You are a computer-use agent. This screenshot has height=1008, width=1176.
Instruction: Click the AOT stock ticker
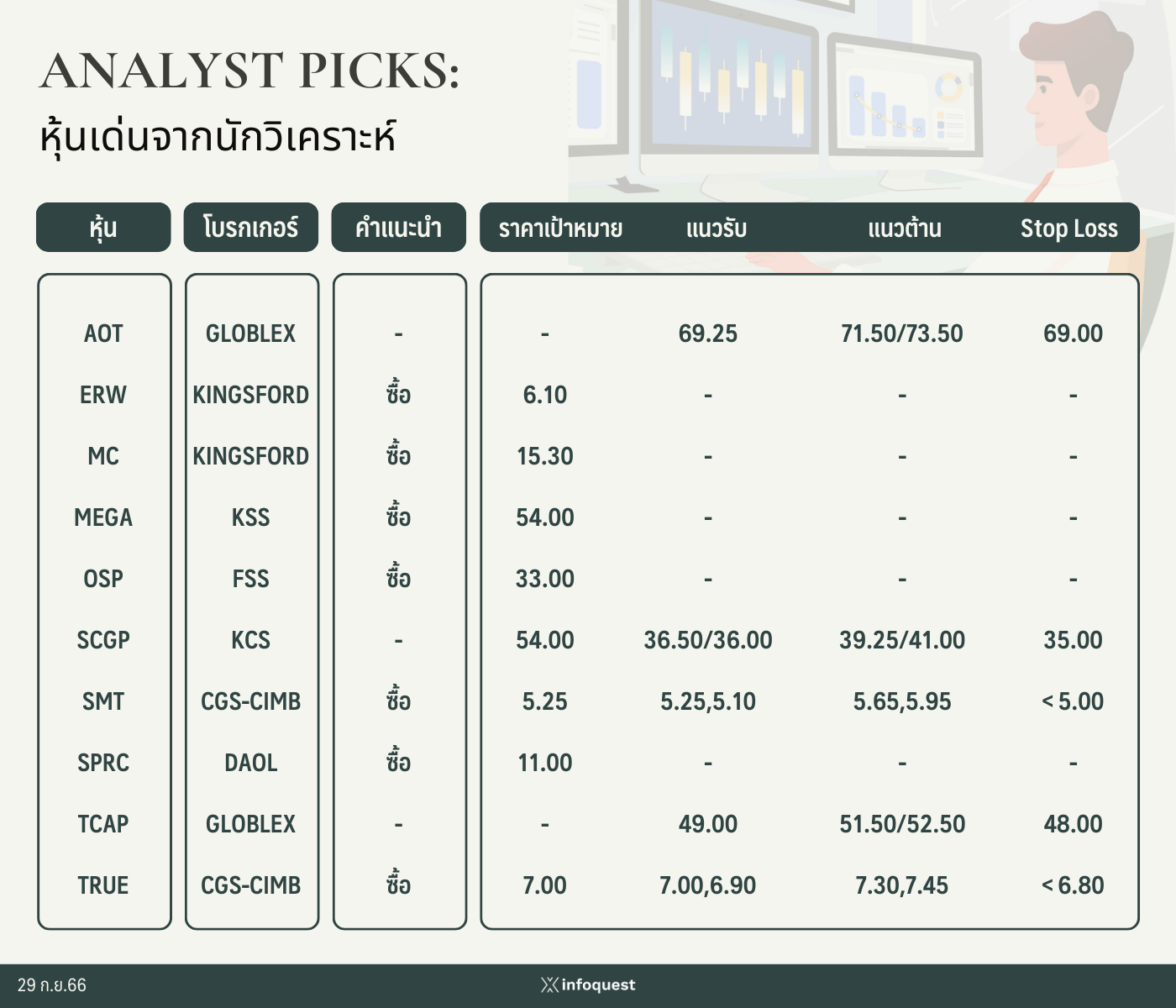103,333
